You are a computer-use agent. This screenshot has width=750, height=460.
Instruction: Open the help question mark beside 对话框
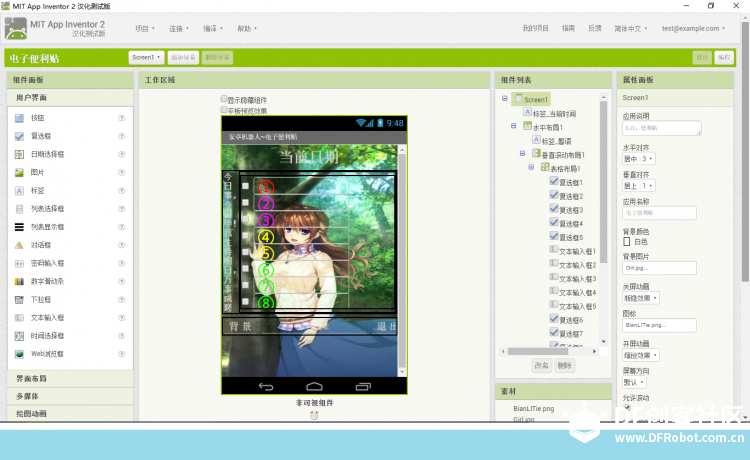[121, 245]
